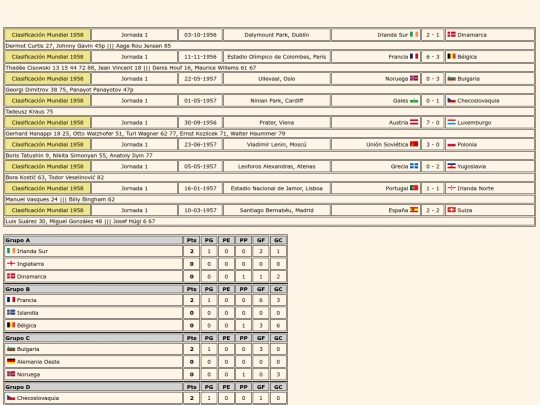Click the Czechoslovakia flag in the Ninian Park match row
Screen dimensions: 540x405
pos(451,101)
